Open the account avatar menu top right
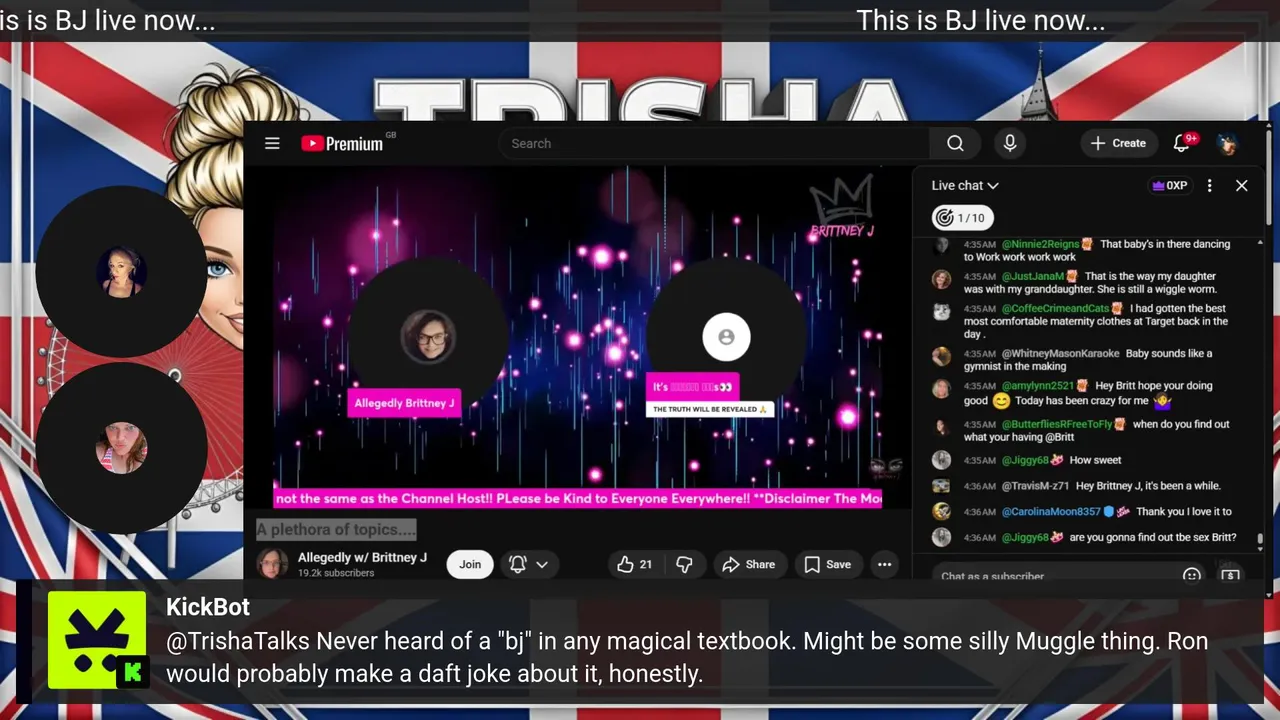This screenshot has width=1280, height=720. pos(1227,143)
